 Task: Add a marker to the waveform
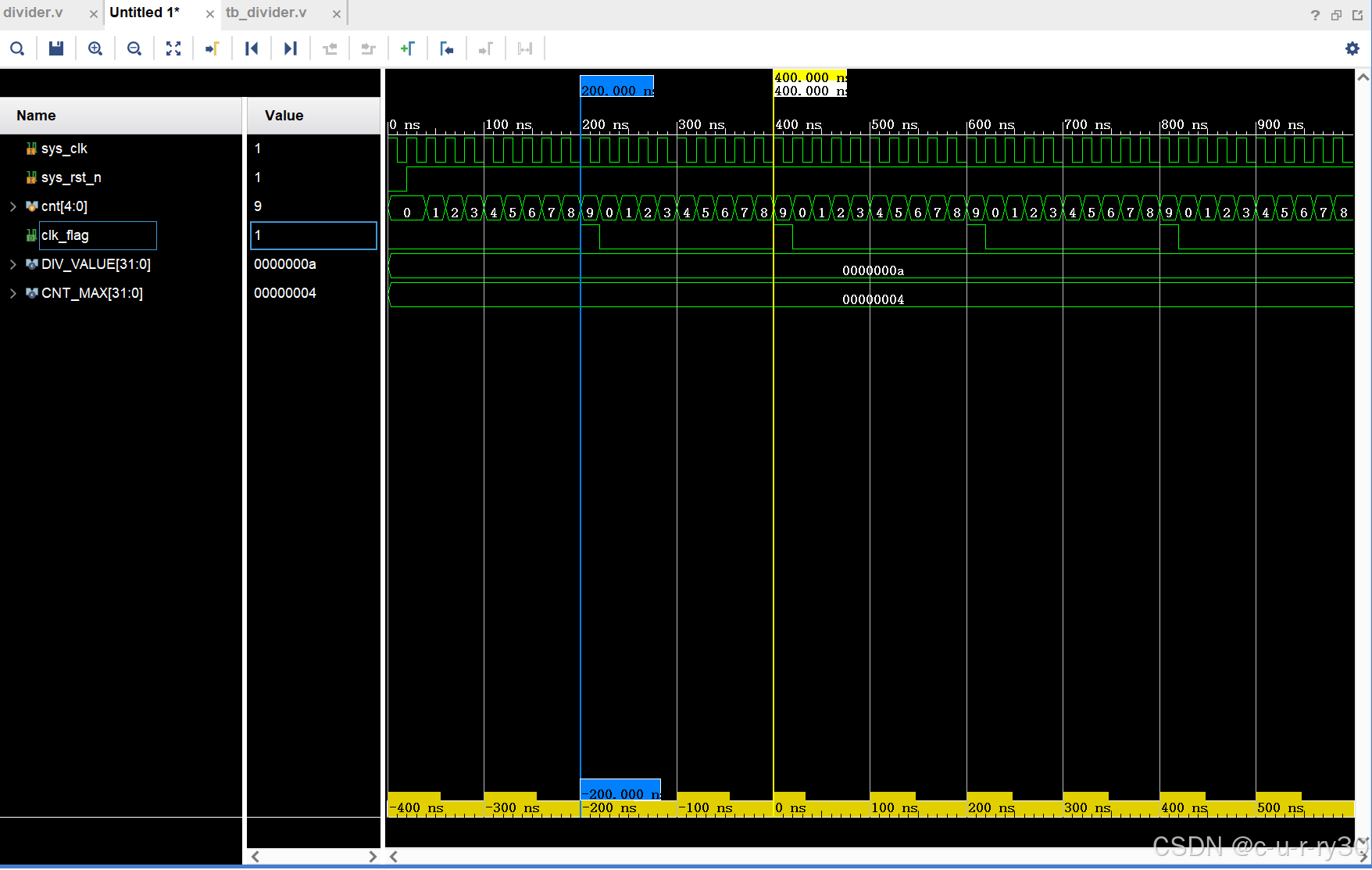pos(407,48)
